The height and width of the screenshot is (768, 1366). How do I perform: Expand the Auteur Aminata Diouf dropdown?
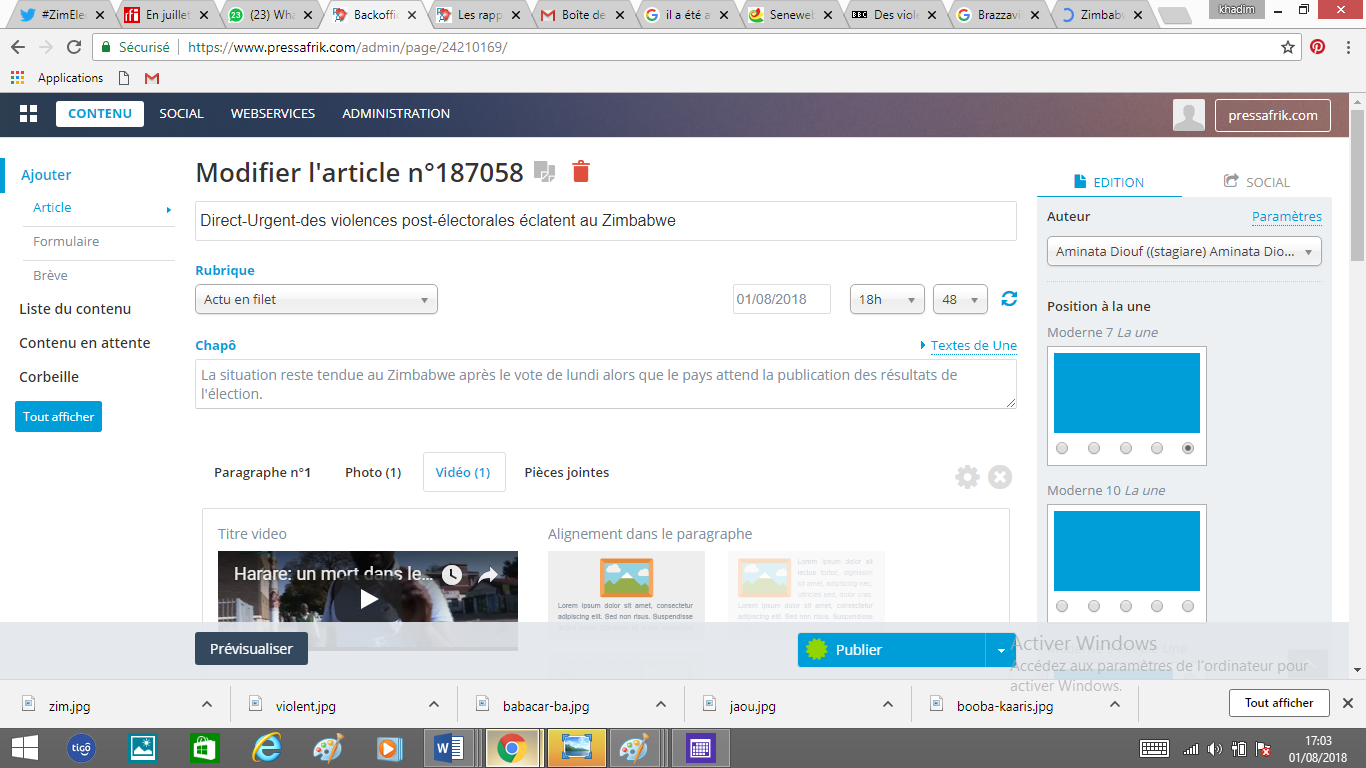point(1184,252)
